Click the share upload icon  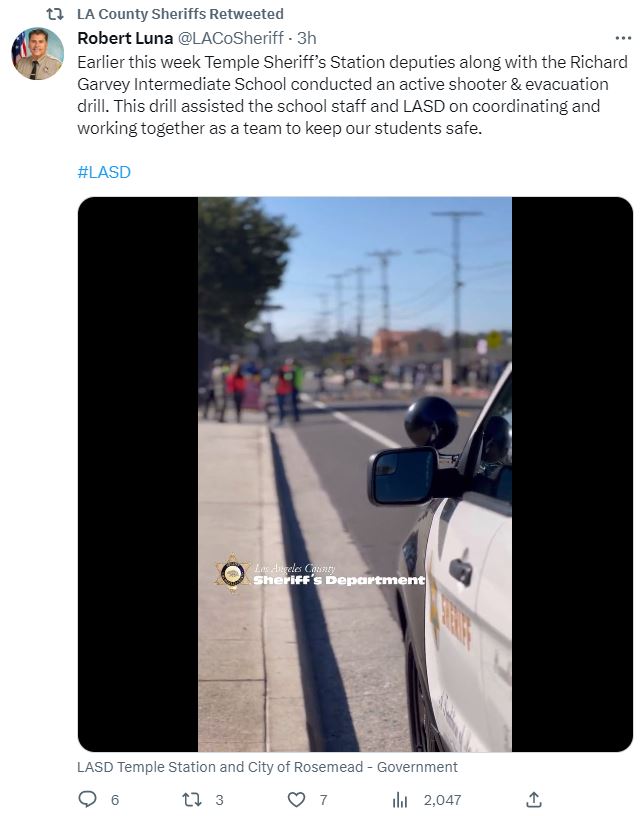tap(534, 799)
